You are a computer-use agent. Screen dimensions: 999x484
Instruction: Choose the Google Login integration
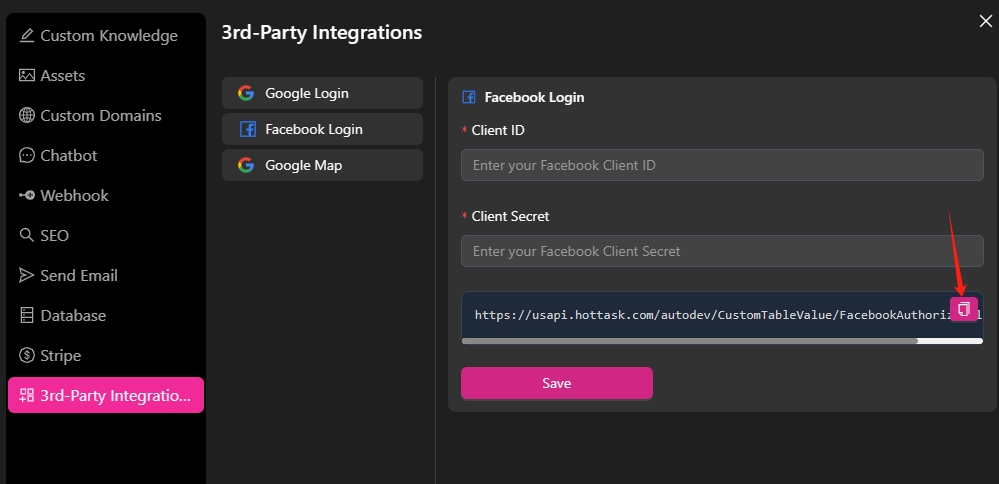pyautogui.click(x=322, y=93)
